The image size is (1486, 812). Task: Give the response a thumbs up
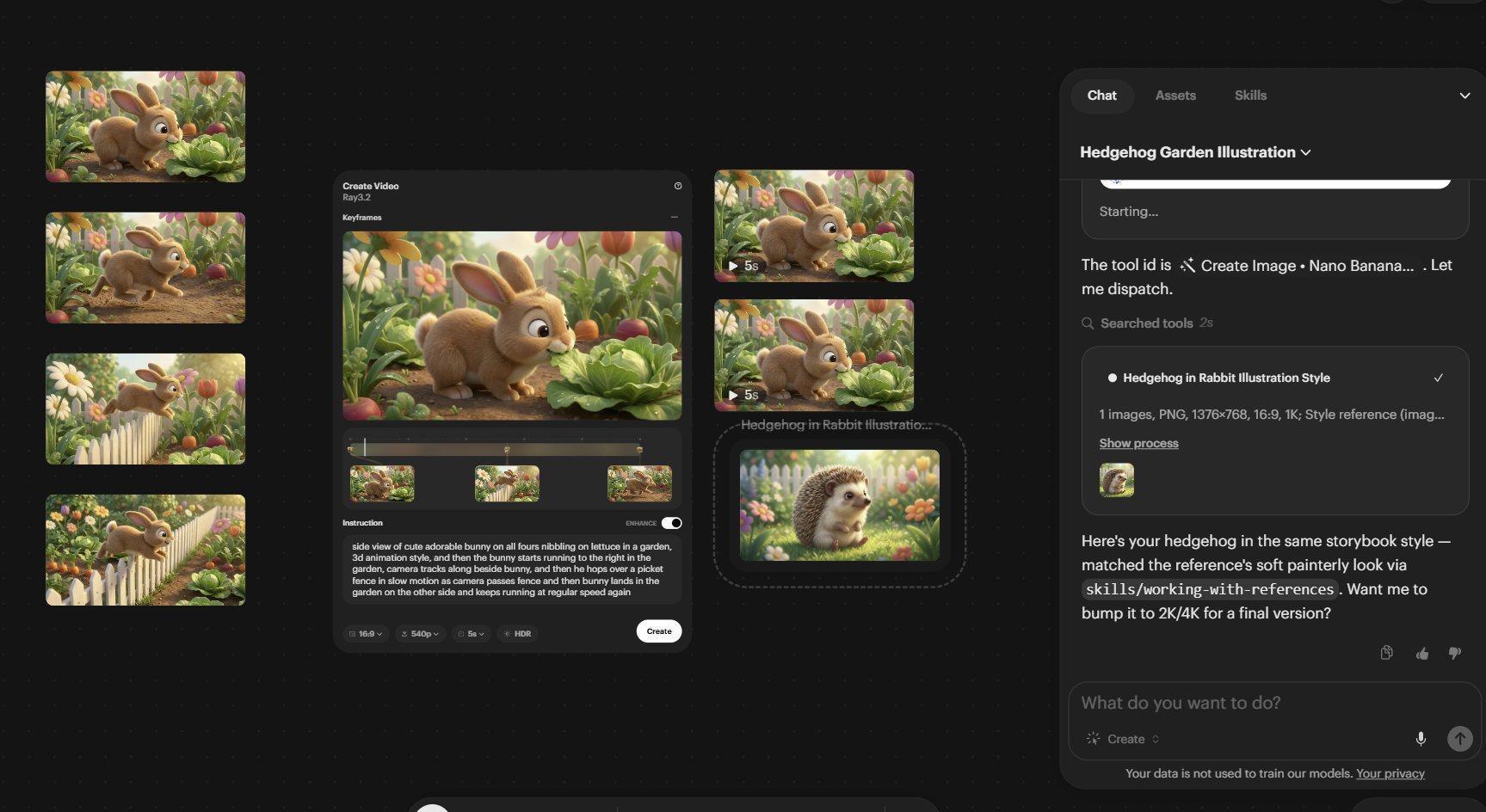[1421, 654]
